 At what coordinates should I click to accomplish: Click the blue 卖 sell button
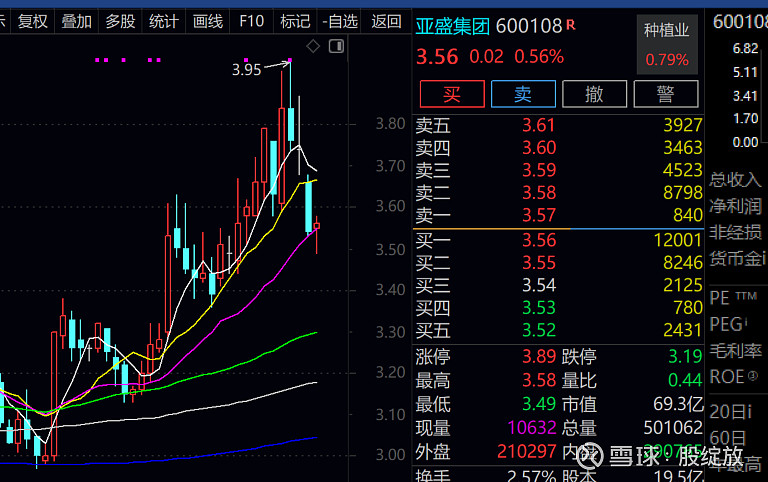tap(523, 94)
